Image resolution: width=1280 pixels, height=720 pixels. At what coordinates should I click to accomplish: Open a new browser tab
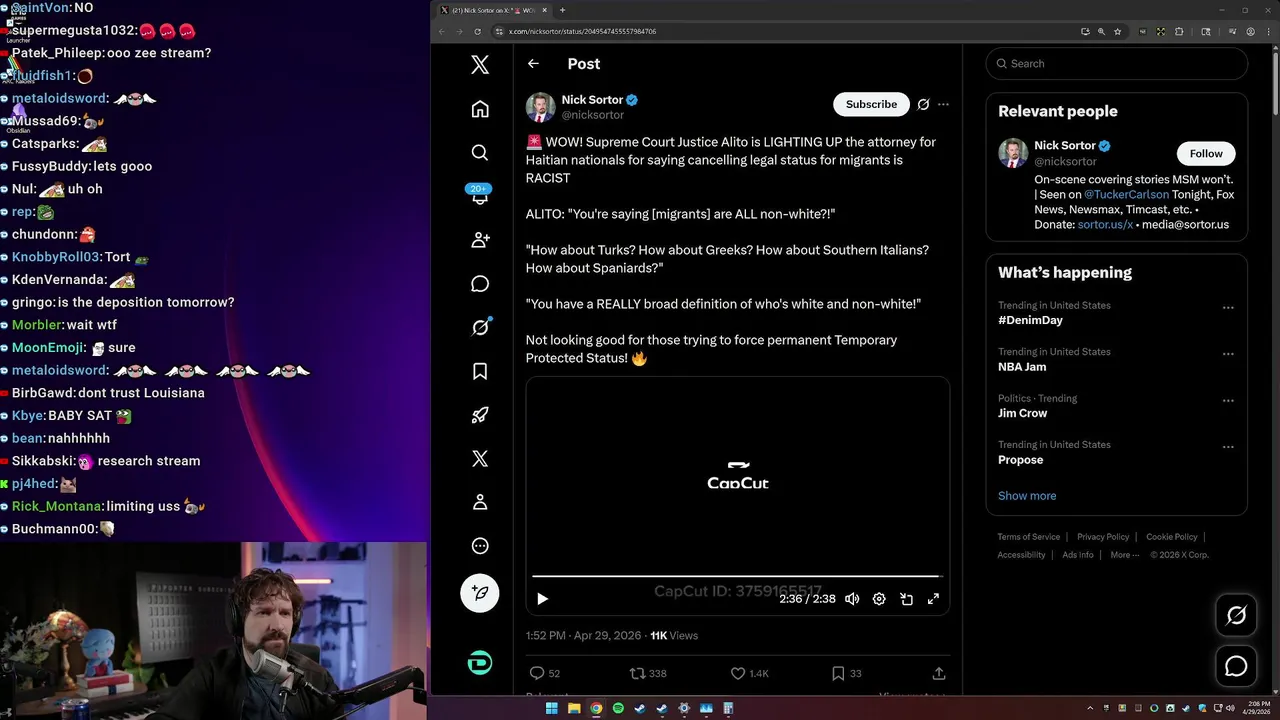562,10
